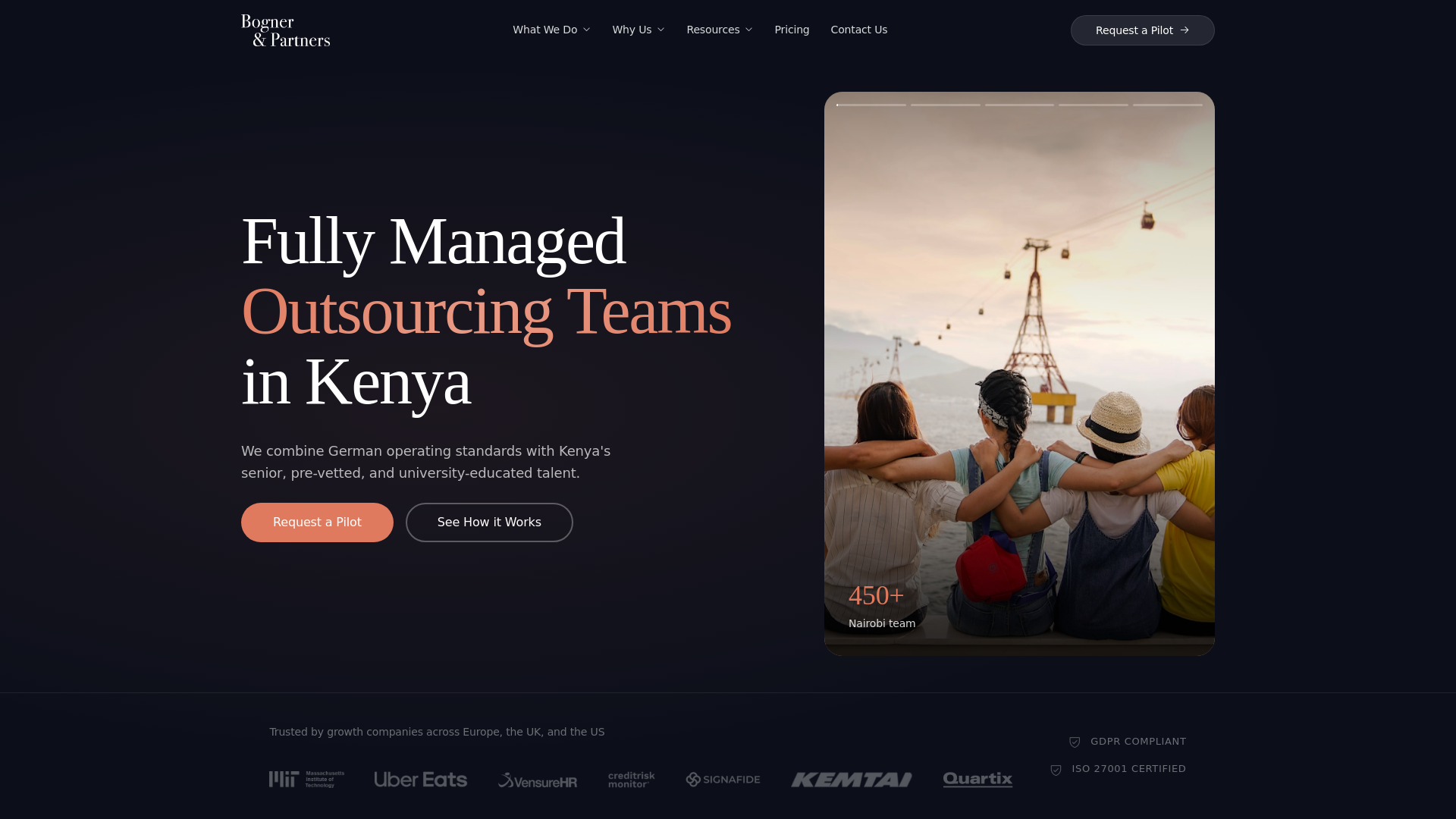Click the cable car hero image

click(1019, 374)
